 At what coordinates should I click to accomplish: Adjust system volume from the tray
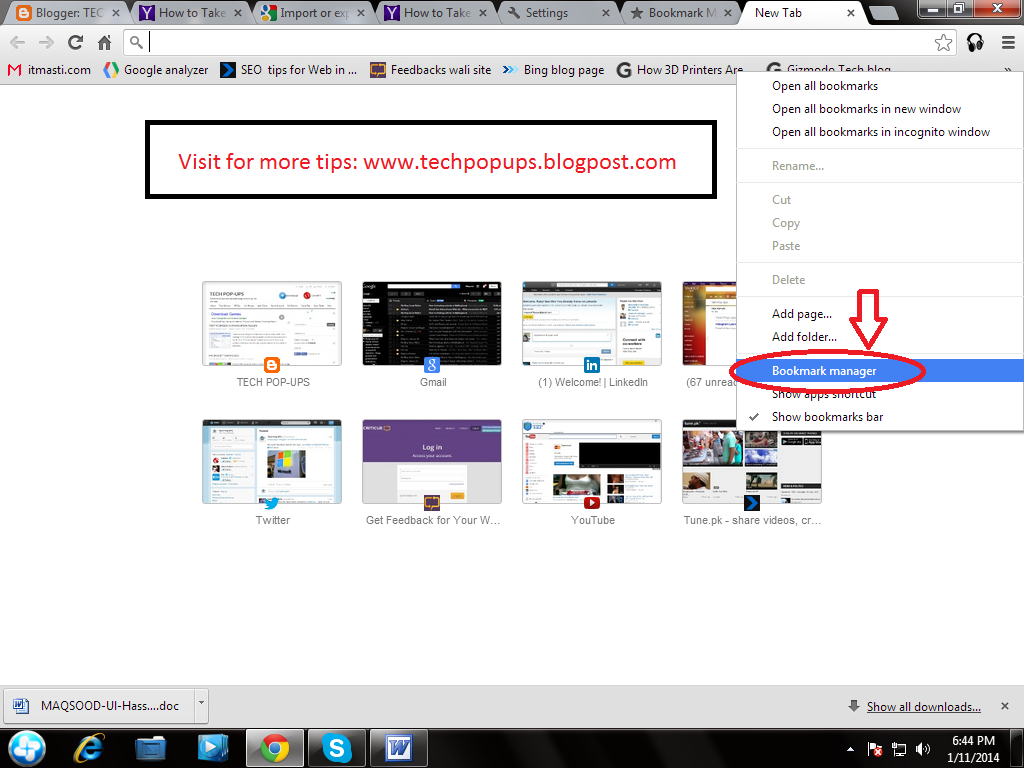coord(923,748)
